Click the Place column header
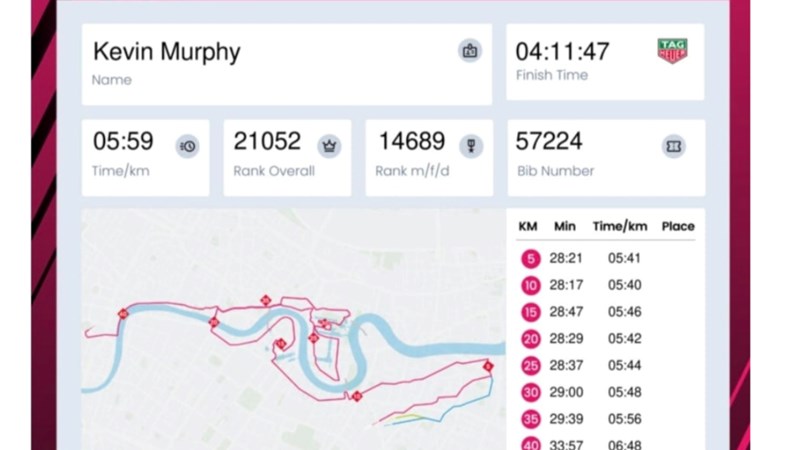Screen dimensions: 800x450 click(x=678, y=226)
